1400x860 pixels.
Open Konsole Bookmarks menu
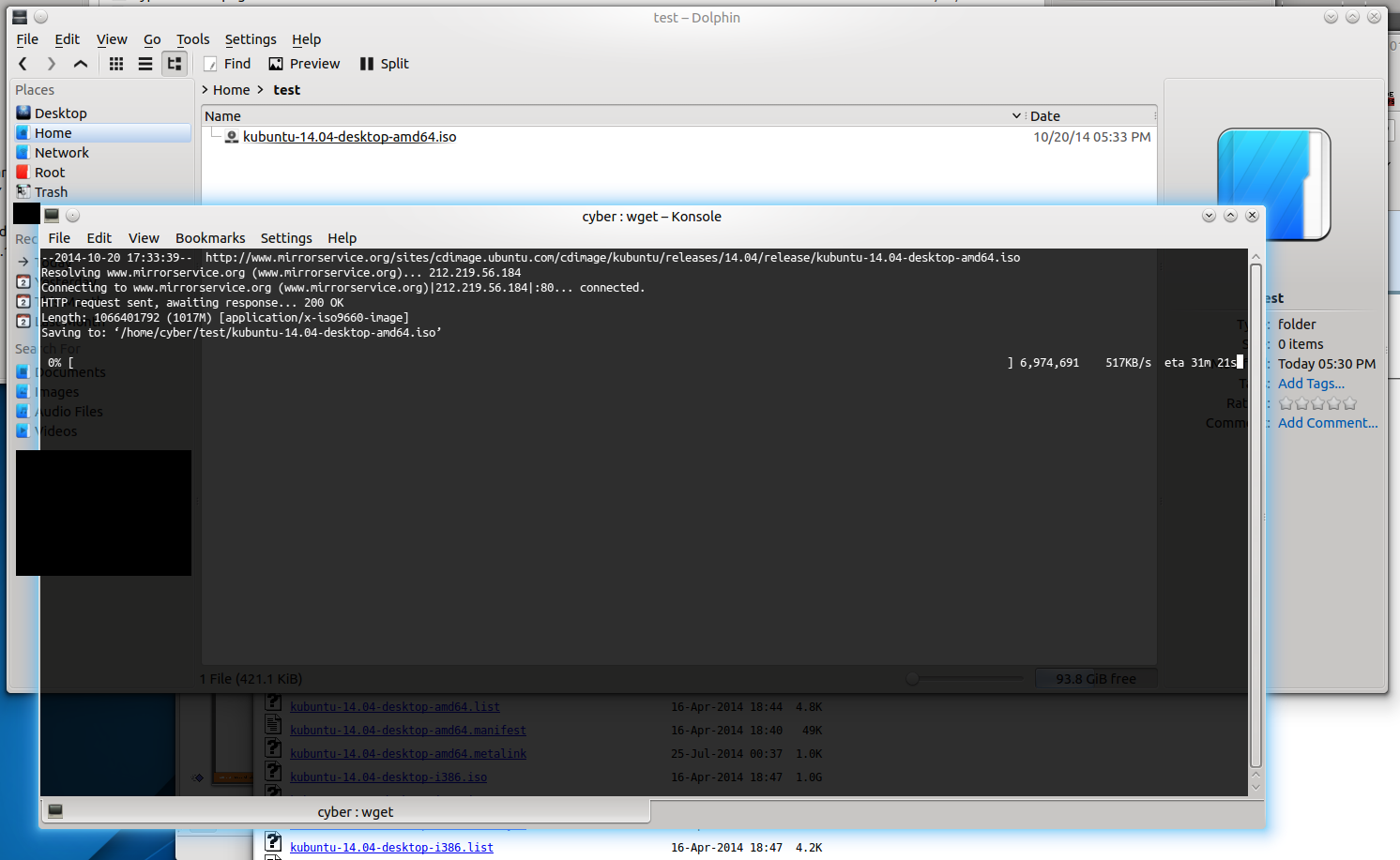pyautogui.click(x=210, y=238)
